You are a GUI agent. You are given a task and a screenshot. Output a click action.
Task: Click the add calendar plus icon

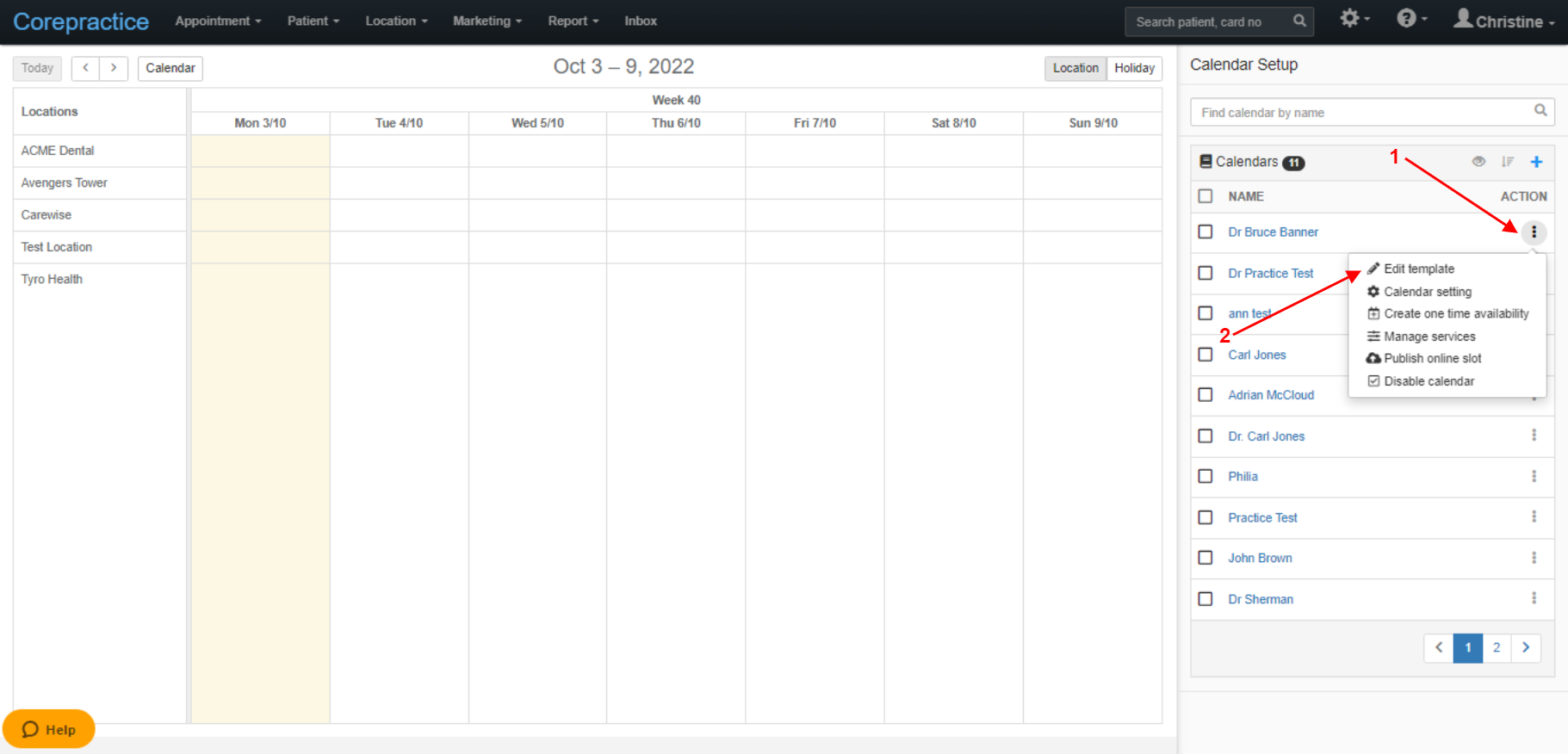[1536, 162]
